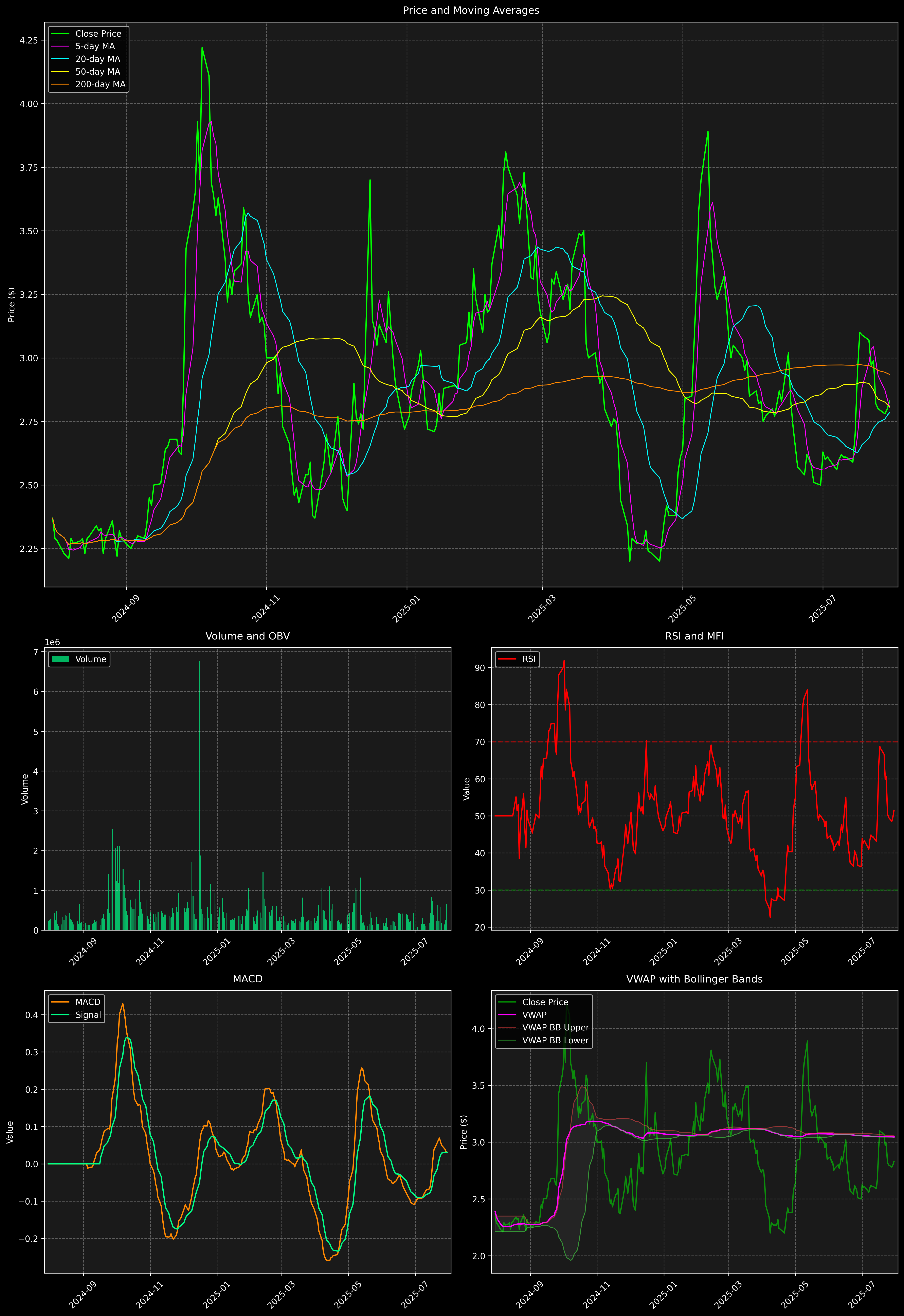Click the green Volume legend color patch

click(x=60, y=659)
